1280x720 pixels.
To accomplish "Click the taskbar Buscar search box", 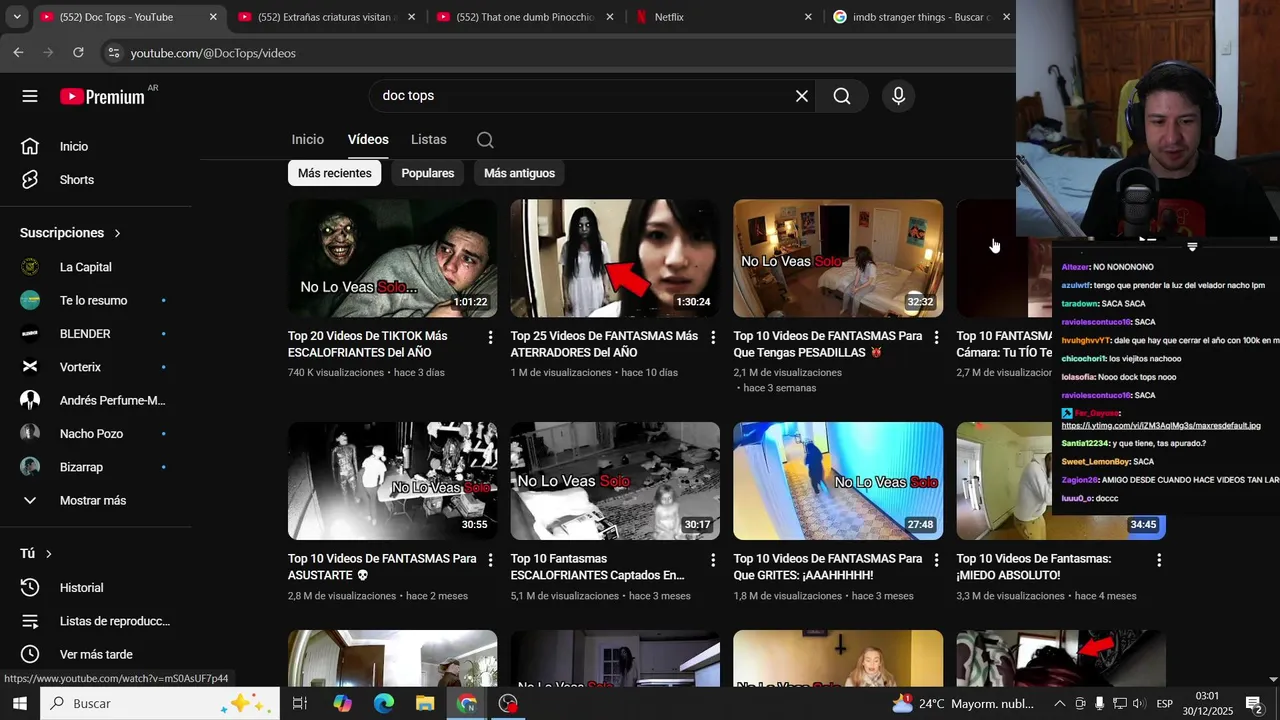I will 160,704.
